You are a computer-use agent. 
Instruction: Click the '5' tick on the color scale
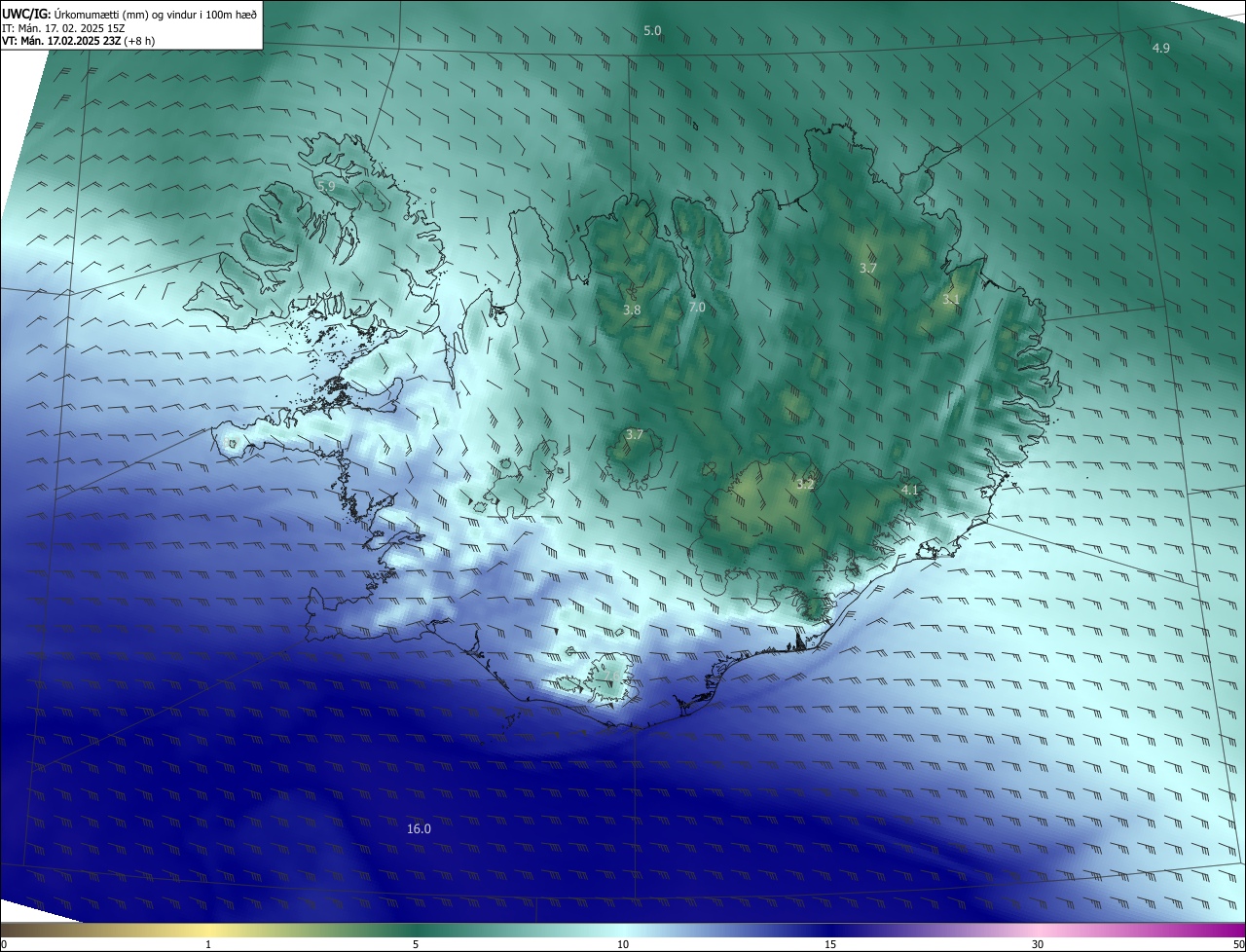[x=416, y=945]
